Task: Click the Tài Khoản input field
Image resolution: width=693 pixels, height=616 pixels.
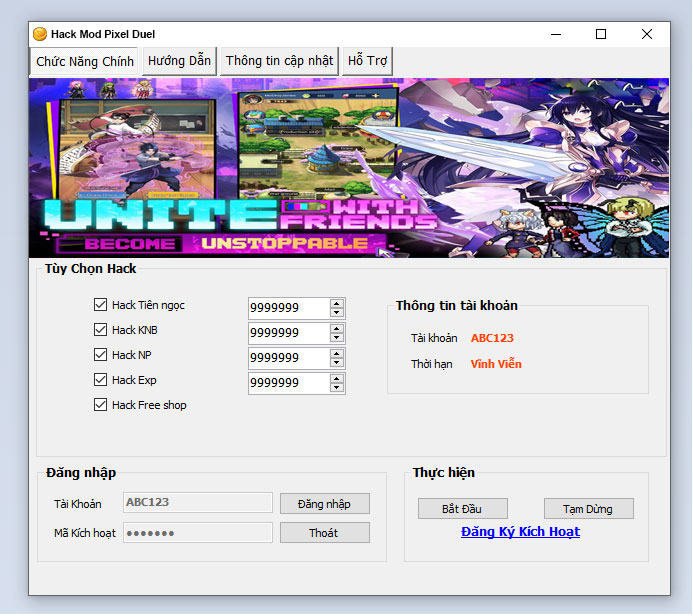Action: [198, 503]
